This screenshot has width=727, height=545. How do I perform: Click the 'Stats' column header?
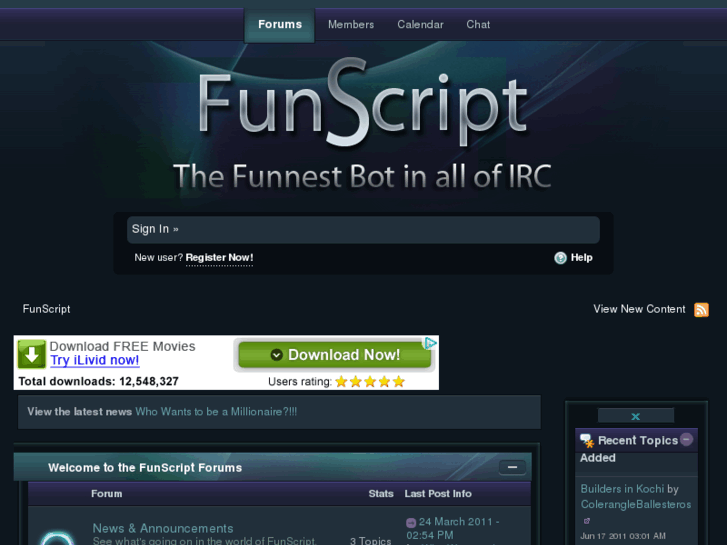381,494
